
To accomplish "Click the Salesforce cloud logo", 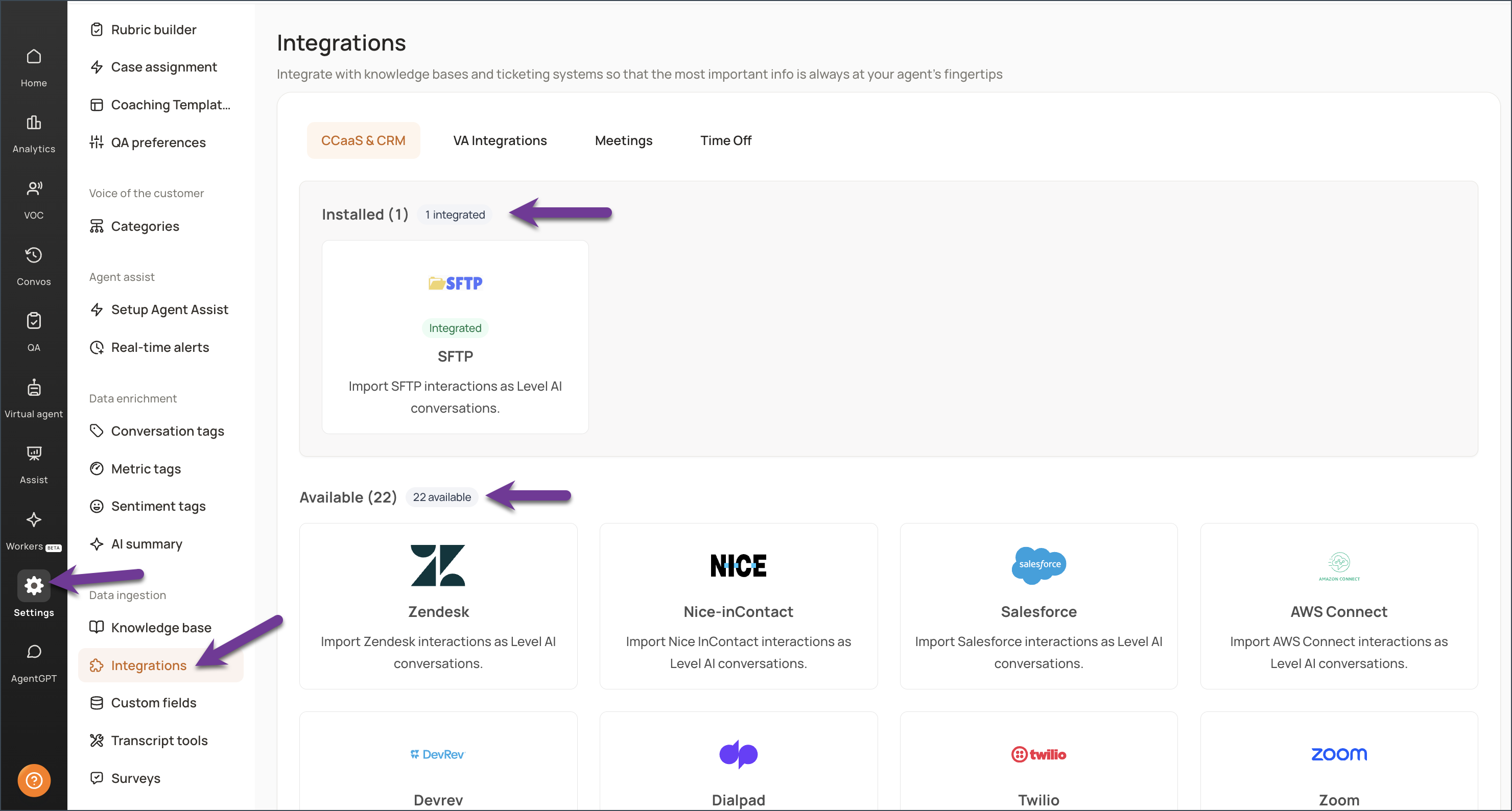I will (1038, 565).
